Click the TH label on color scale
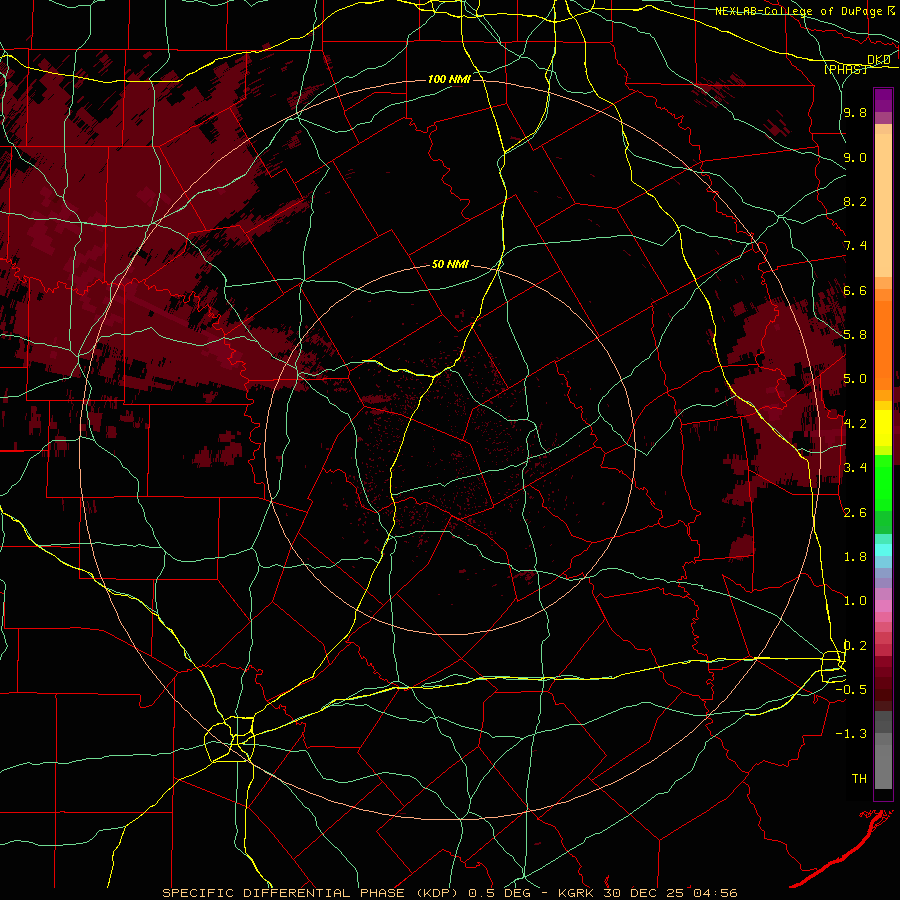 pos(859,779)
